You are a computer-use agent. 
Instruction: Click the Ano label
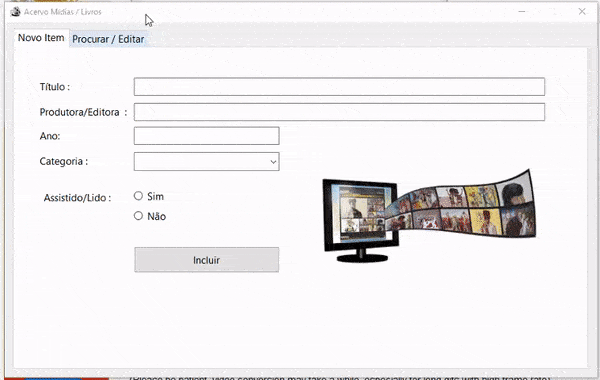(x=50, y=136)
